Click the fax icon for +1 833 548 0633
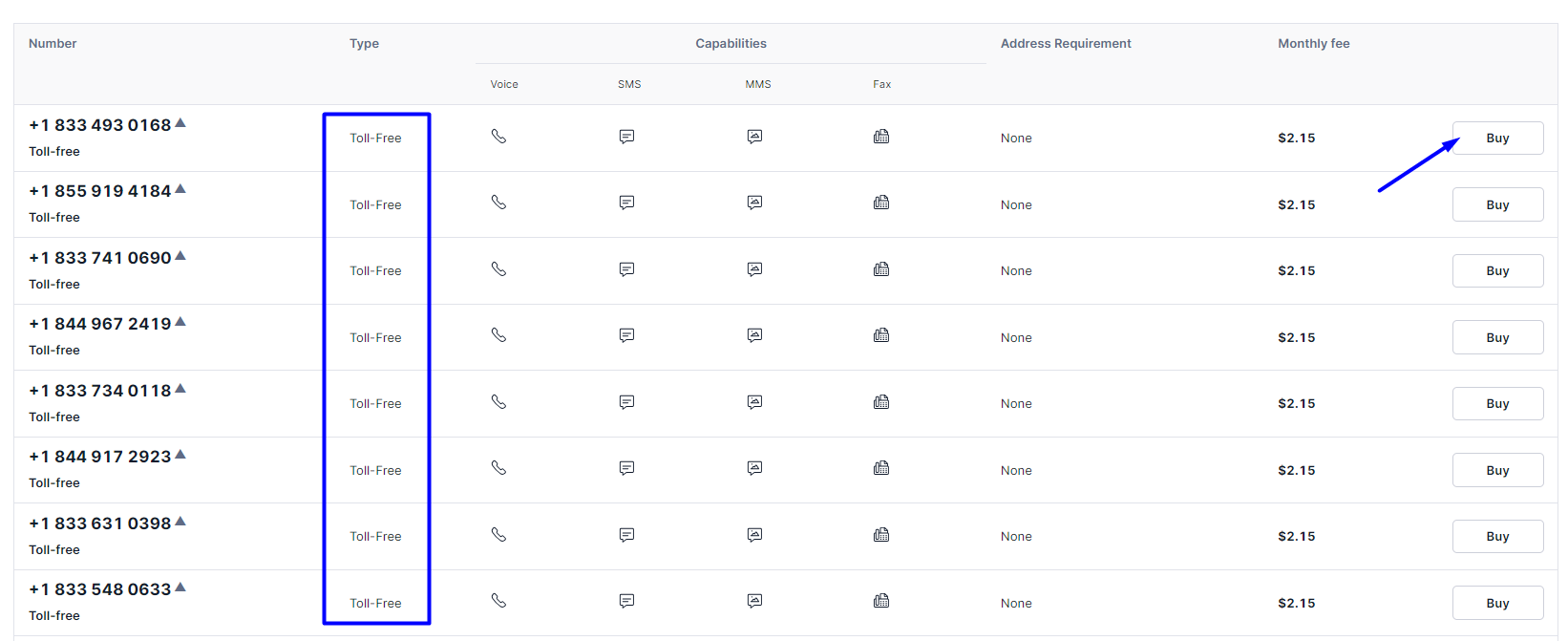 [881, 601]
